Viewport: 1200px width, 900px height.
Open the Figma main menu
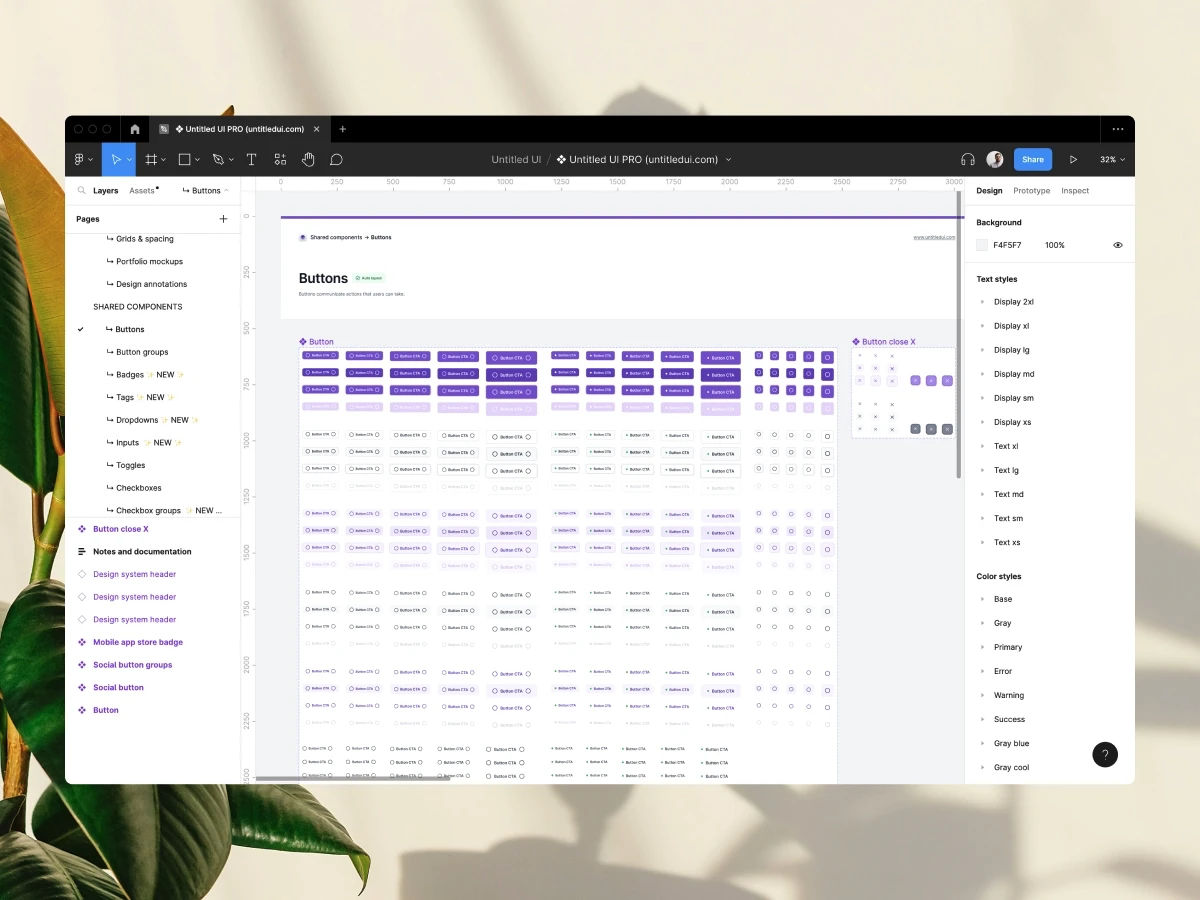click(x=80, y=159)
